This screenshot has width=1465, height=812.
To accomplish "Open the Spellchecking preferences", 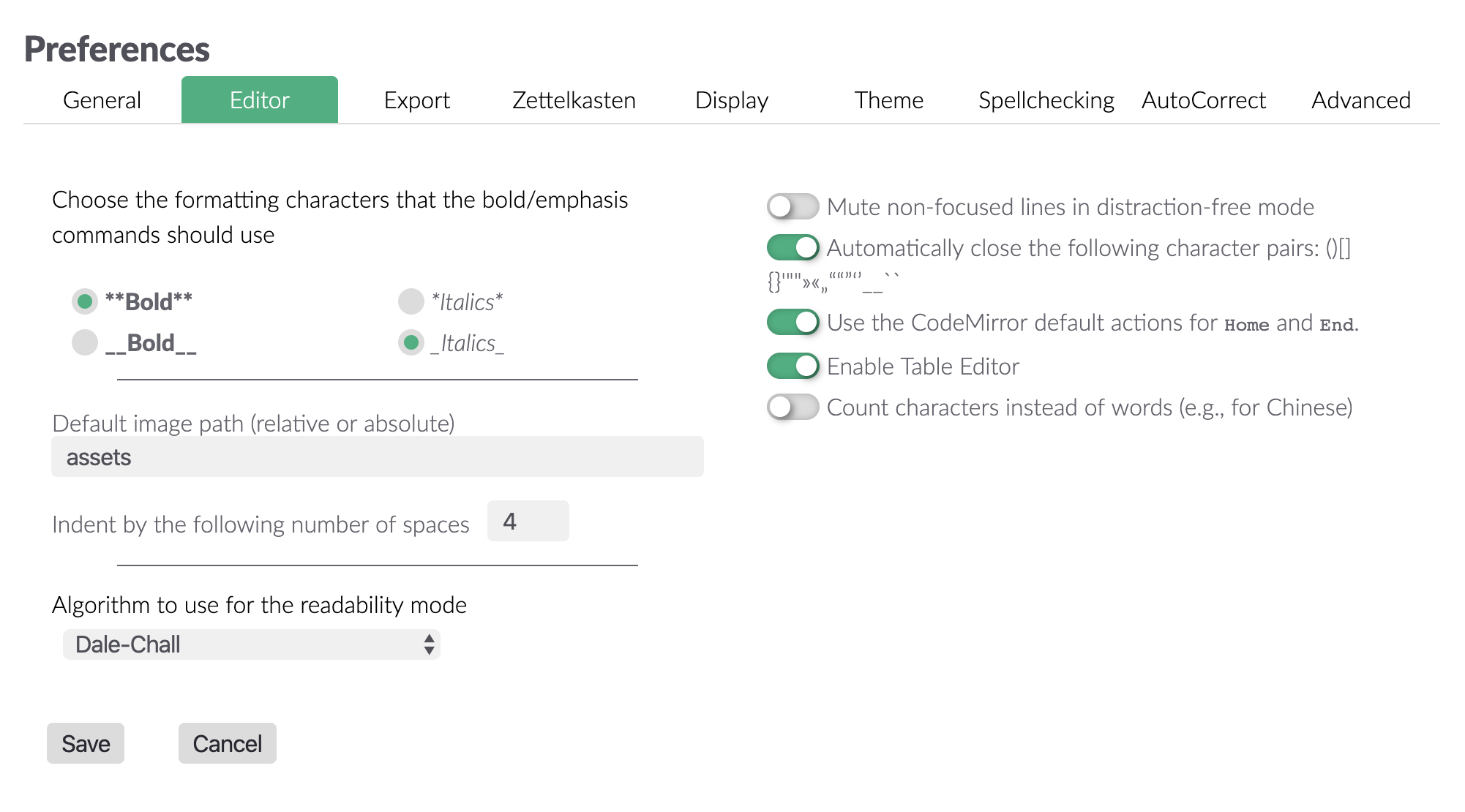I will tap(1046, 100).
